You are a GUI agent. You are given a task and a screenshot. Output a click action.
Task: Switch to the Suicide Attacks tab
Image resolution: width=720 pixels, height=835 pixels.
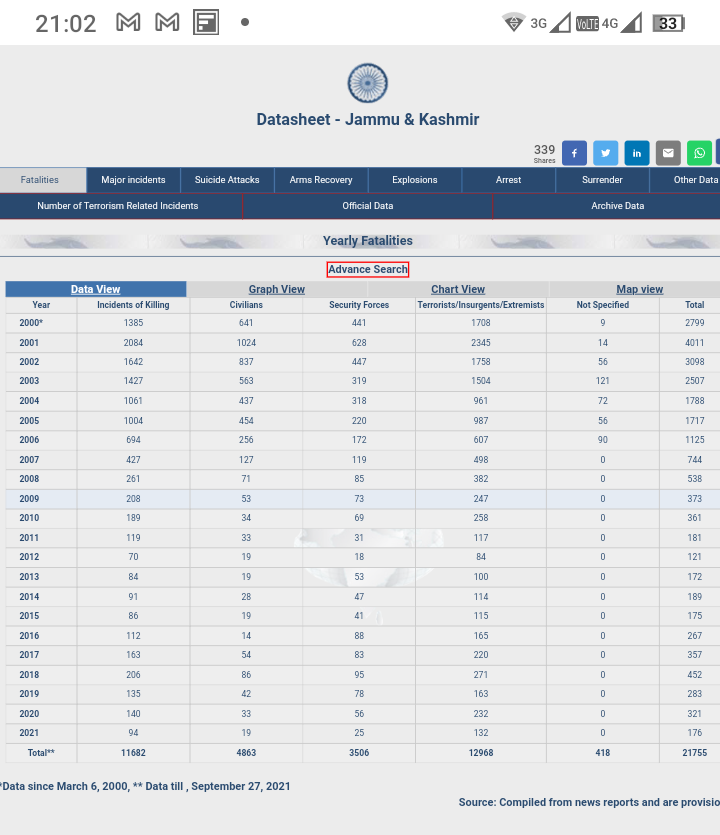227,180
